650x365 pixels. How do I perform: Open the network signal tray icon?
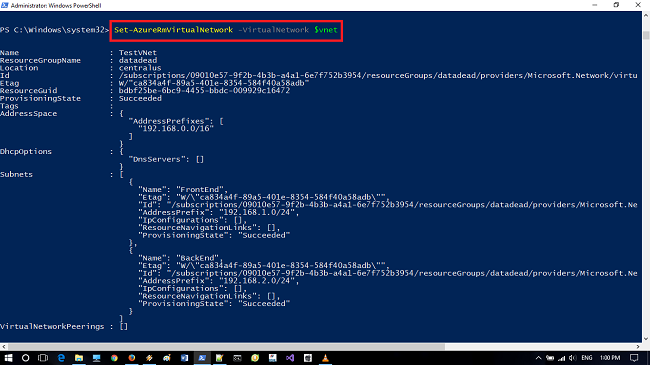coord(562,358)
